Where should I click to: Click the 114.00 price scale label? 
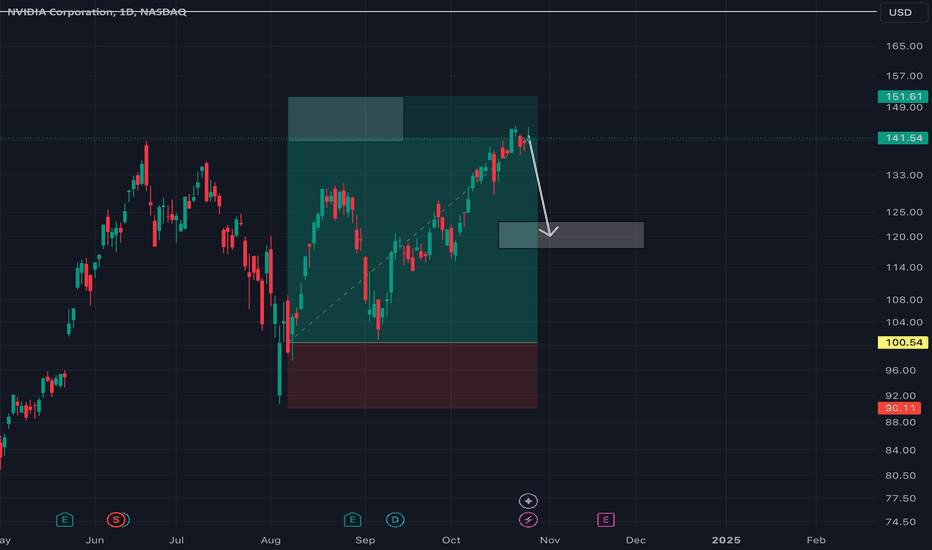[x=903, y=268]
